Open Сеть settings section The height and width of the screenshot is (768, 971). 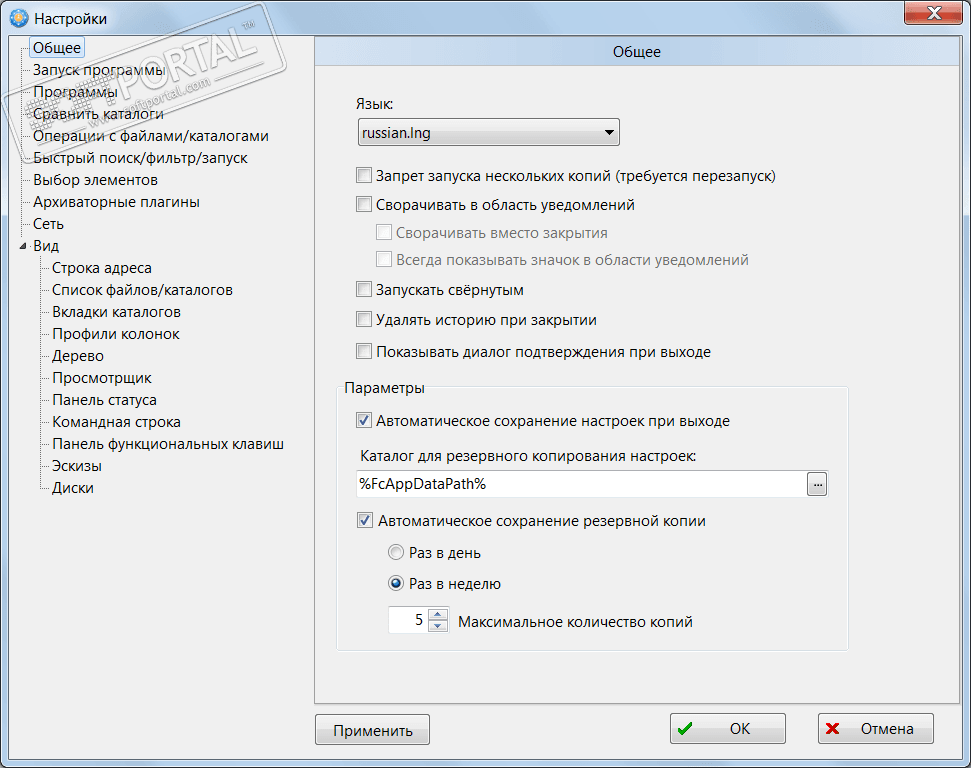click(48, 224)
